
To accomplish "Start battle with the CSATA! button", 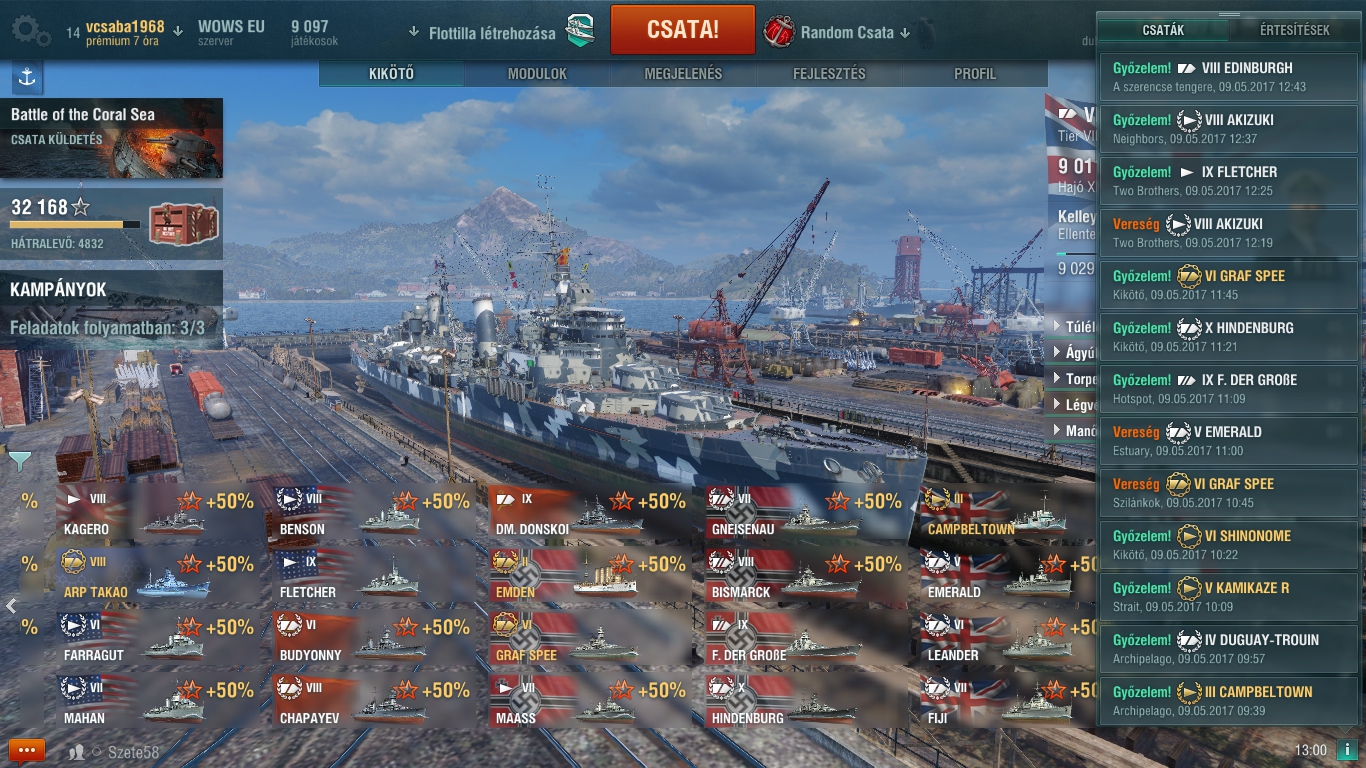I will coord(683,30).
